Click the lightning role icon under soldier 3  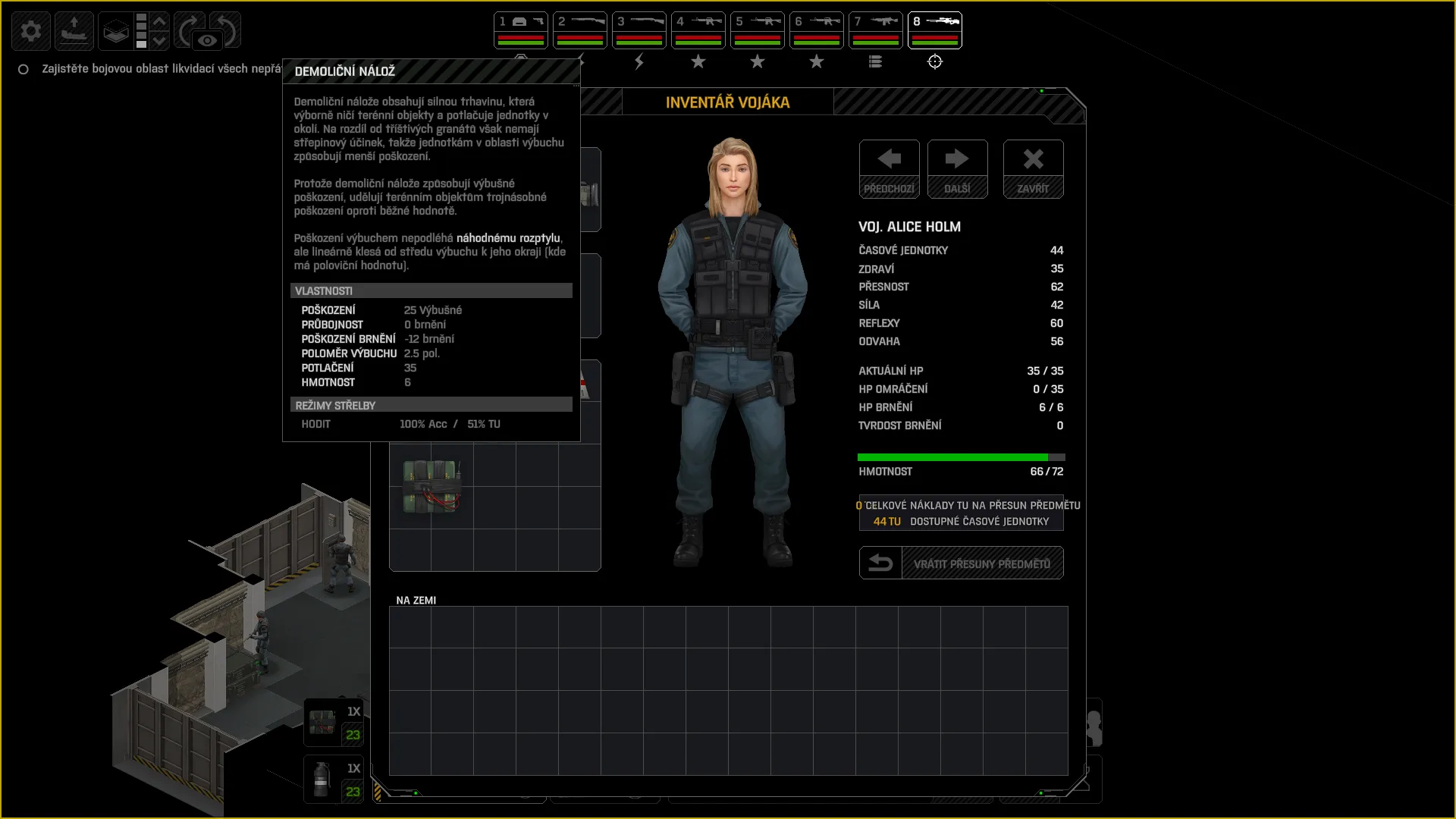639,61
